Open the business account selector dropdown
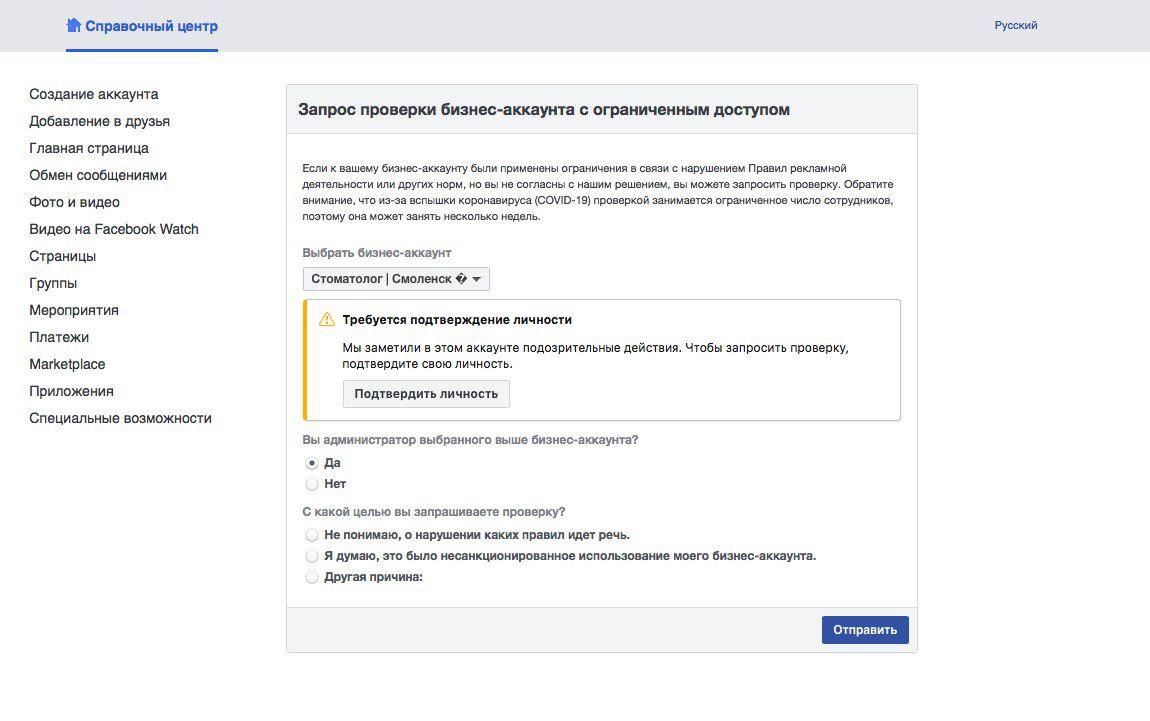The width and height of the screenshot is (1150, 721). pos(396,279)
